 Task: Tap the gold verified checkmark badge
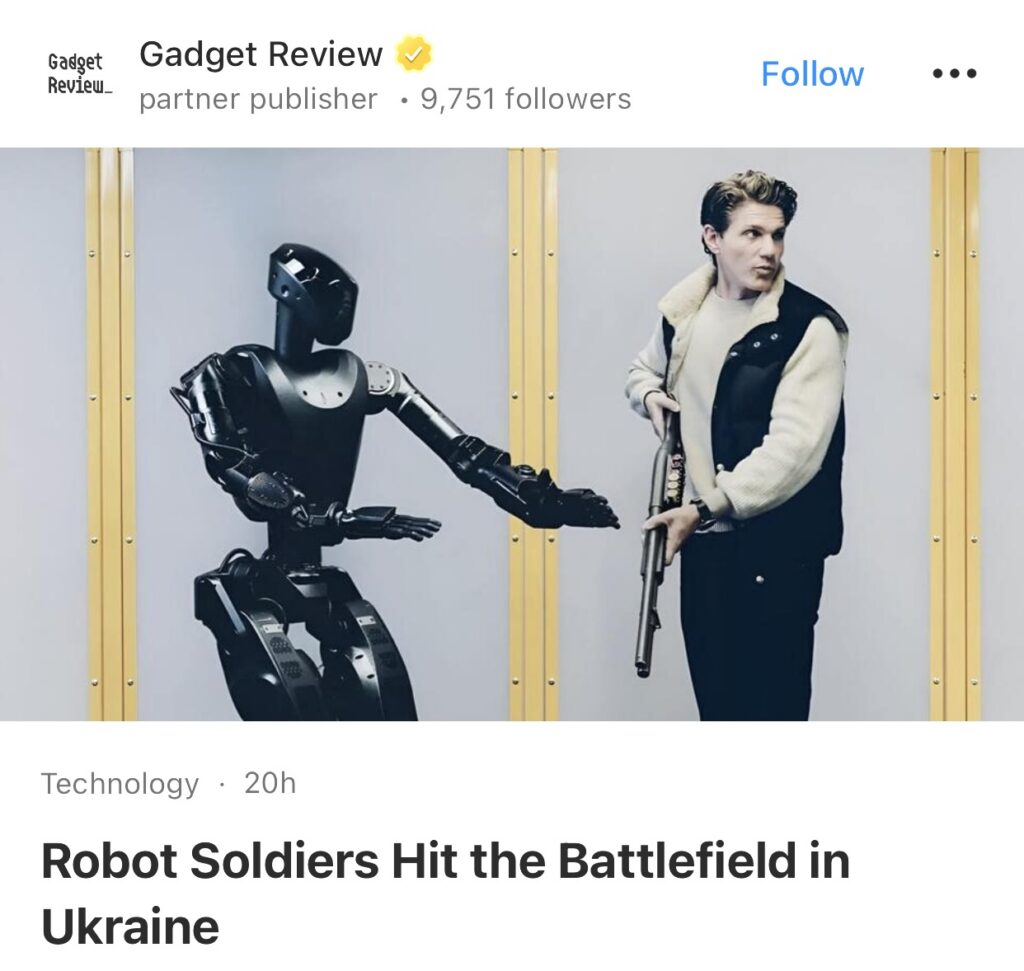coord(413,54)
